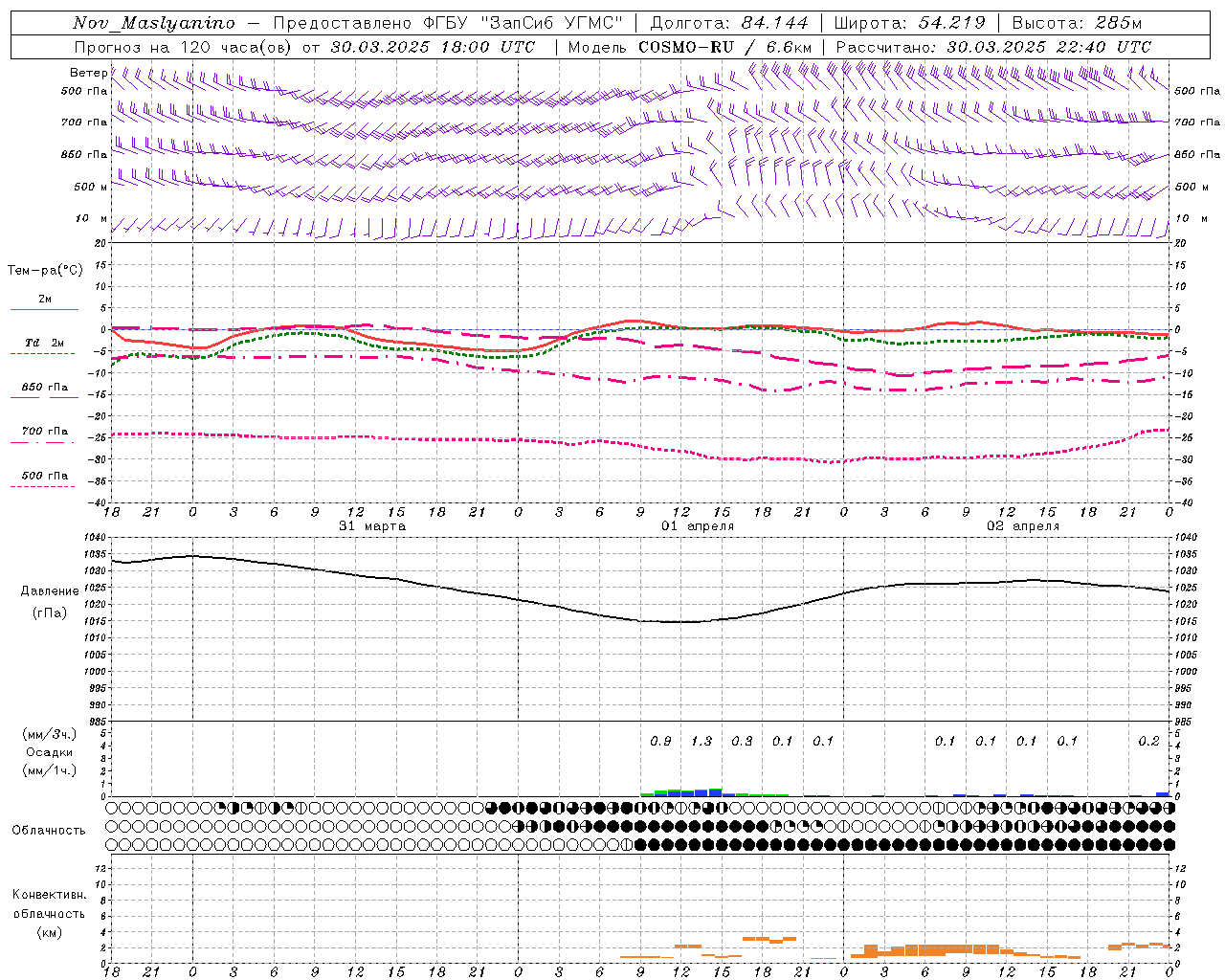Click the 'Конвективн.' convective cloud label

pyautogui.click(x=50, y=895)
